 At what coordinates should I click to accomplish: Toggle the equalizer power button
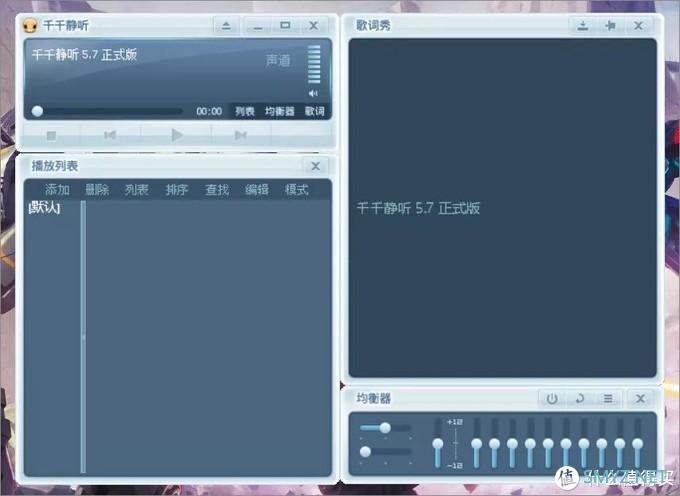(552, 398)
